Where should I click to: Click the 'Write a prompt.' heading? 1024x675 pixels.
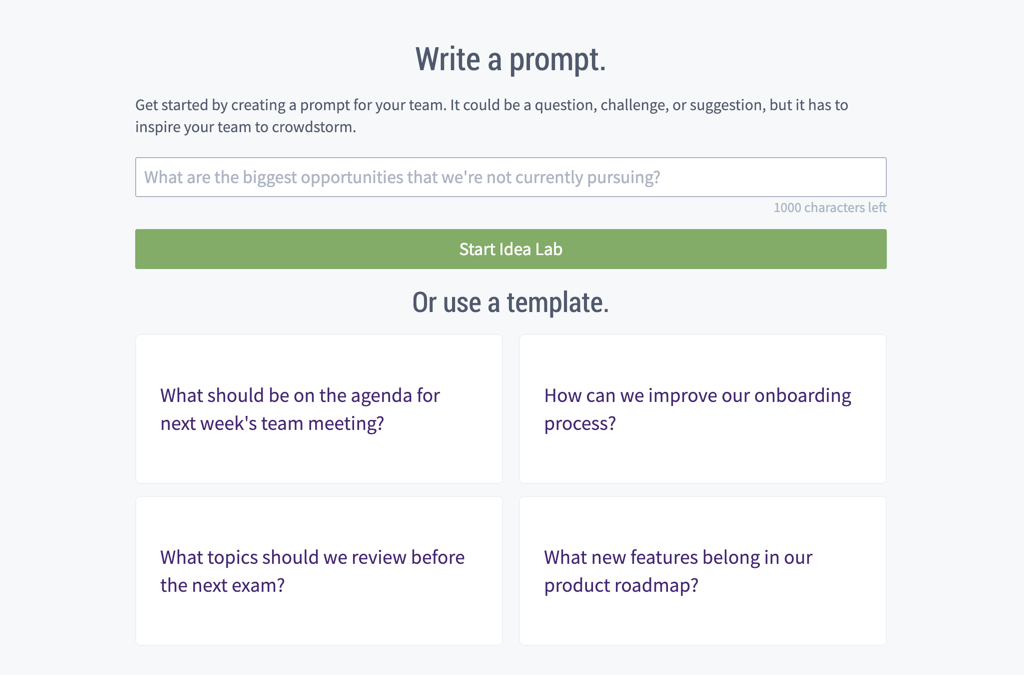tap(511, 59)
